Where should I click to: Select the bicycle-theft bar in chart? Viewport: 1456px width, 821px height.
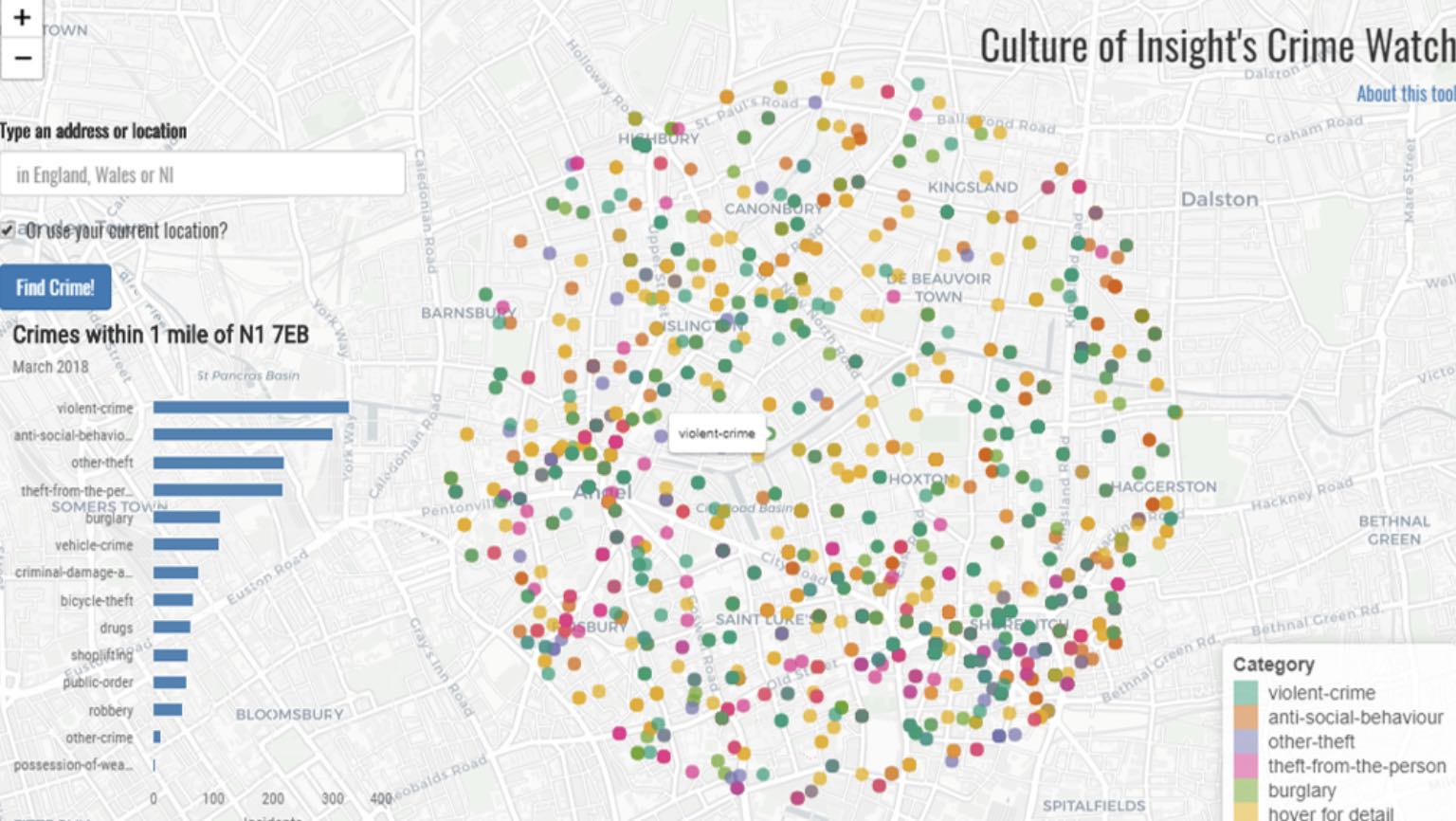(x=173, y=600)
